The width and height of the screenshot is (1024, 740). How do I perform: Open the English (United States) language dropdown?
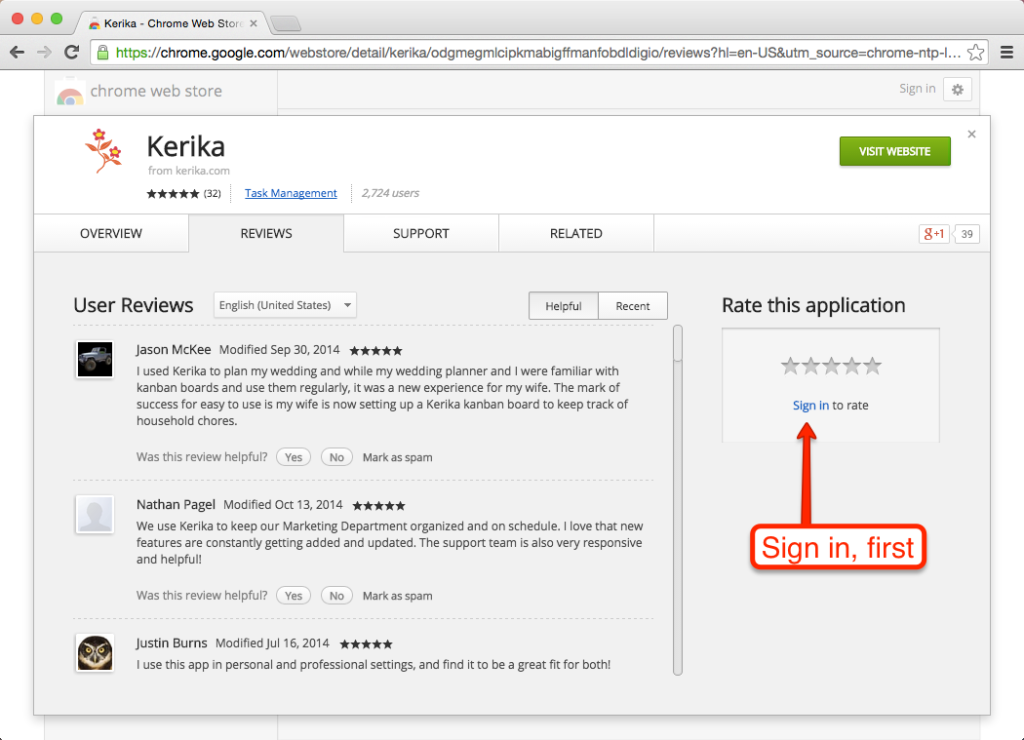[x=285, y=305]
